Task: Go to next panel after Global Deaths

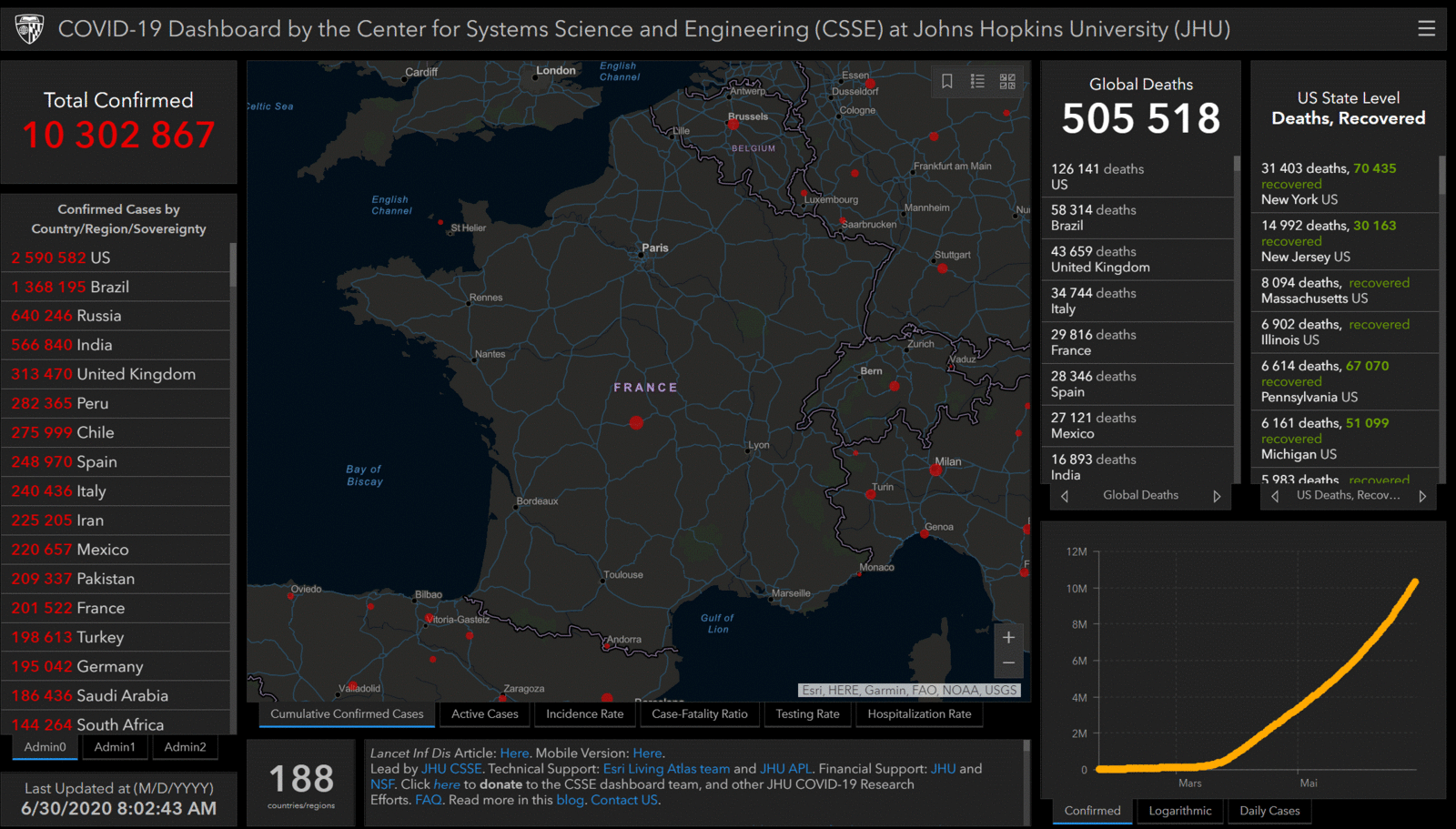Action: coord(1217,496)
